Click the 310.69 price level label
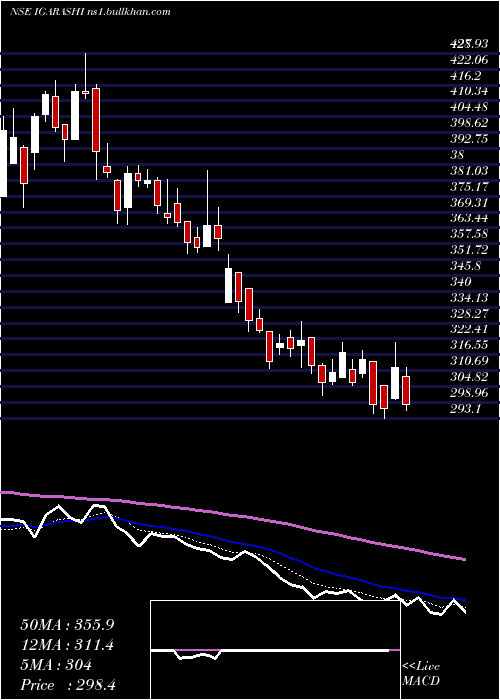 click(469, 361)
